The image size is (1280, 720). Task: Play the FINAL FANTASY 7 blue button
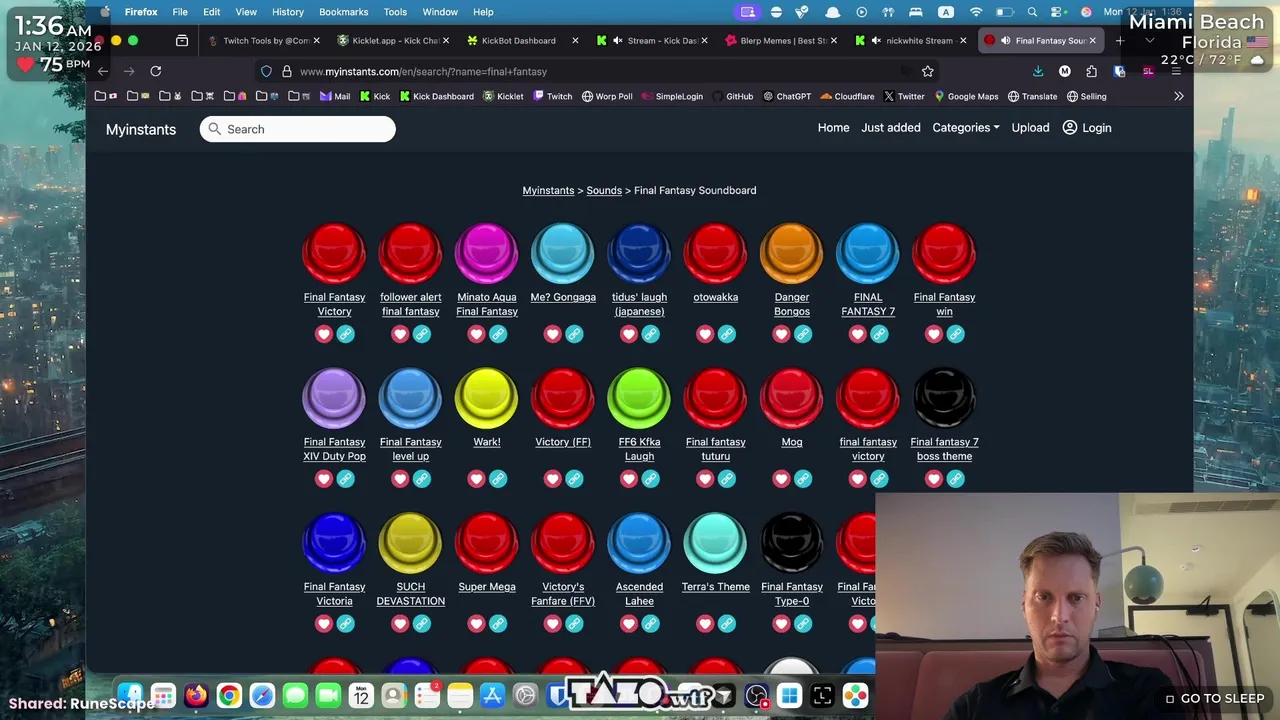click(x=868, y=254)
